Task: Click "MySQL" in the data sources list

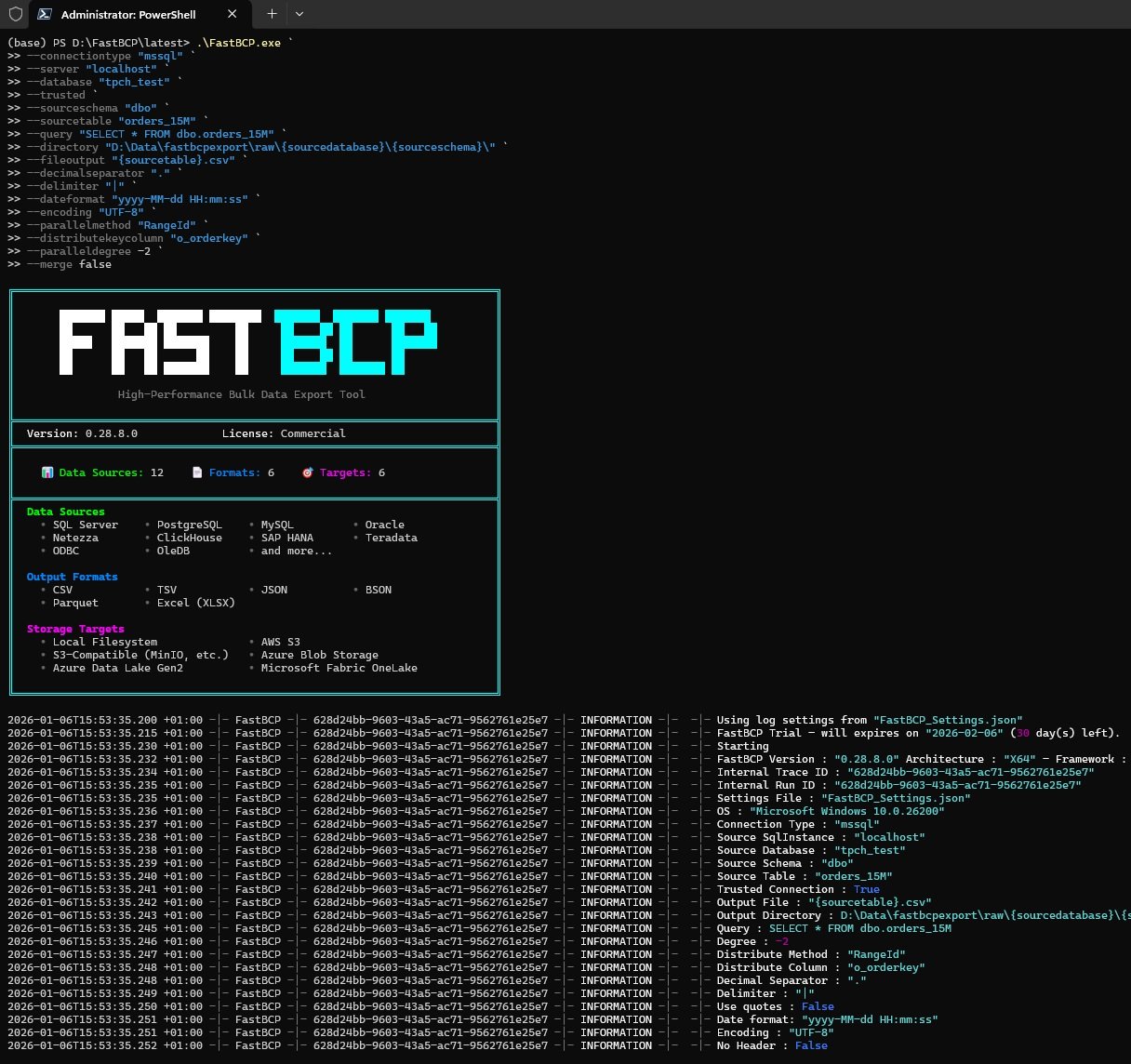Action: (277, 525)
